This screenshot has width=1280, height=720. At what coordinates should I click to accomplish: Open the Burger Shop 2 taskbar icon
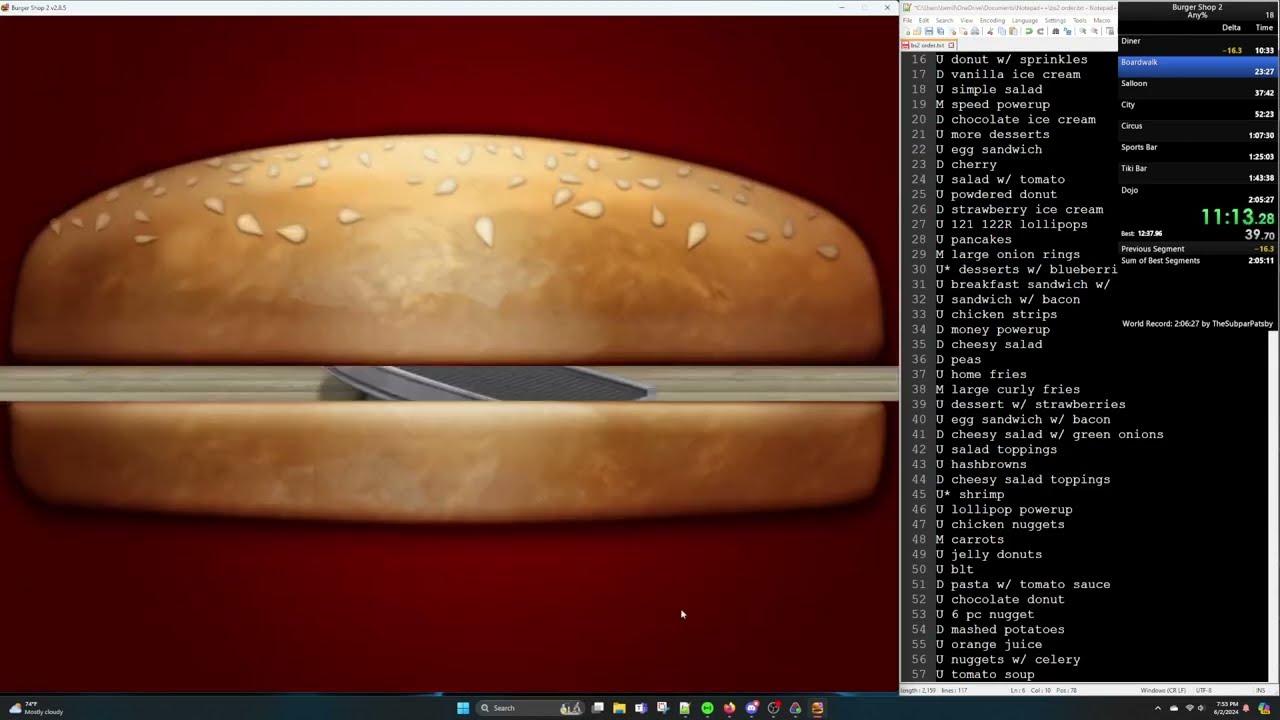[817, 708]
